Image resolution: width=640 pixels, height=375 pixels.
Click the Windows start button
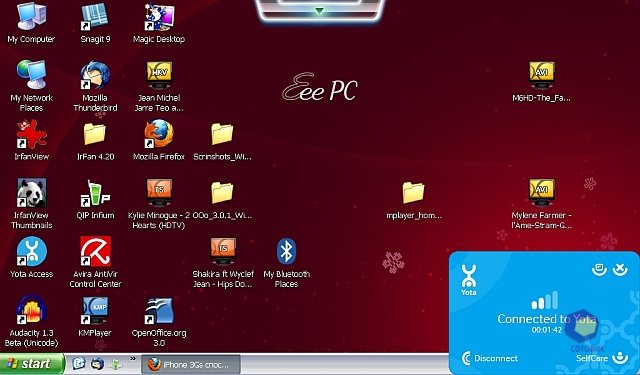[32, 363]
